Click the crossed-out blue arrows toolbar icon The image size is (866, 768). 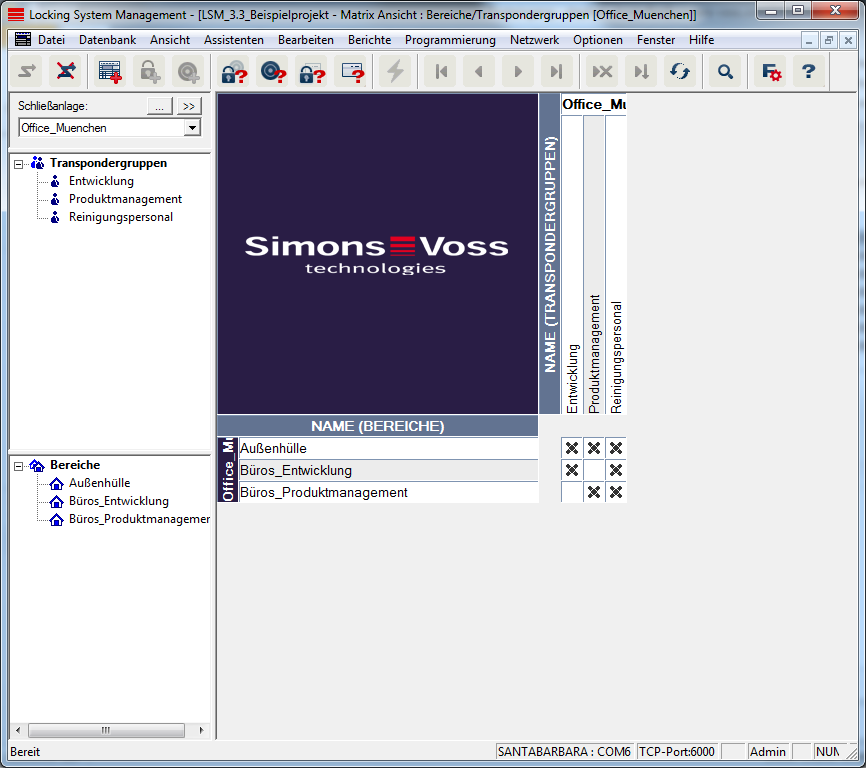click(x=66, y=72)
